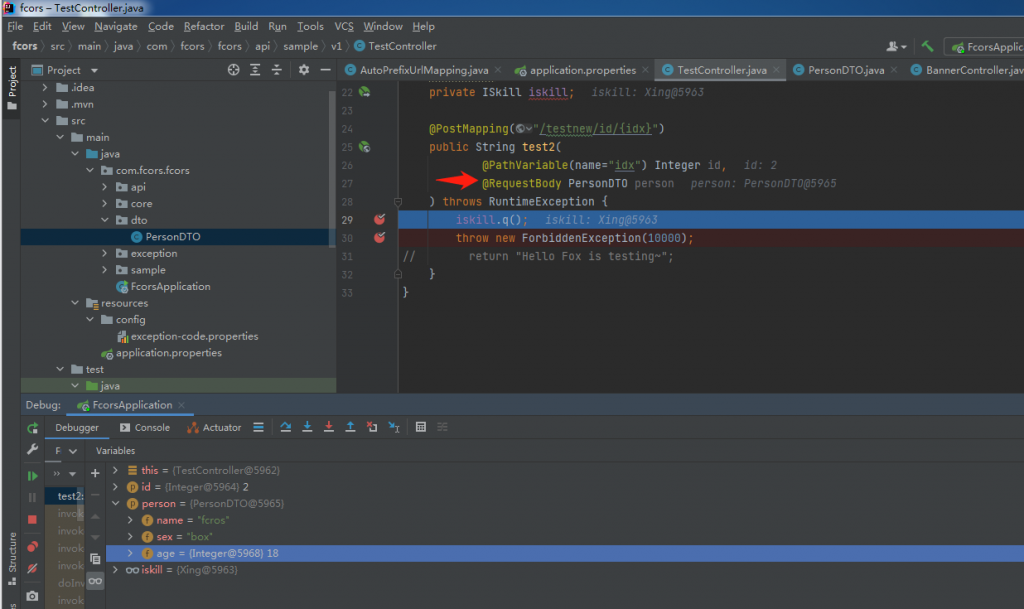This screenshot has width=1024, height=609.
Task: Click Show Execution Point icon
Action: [259, 427]
